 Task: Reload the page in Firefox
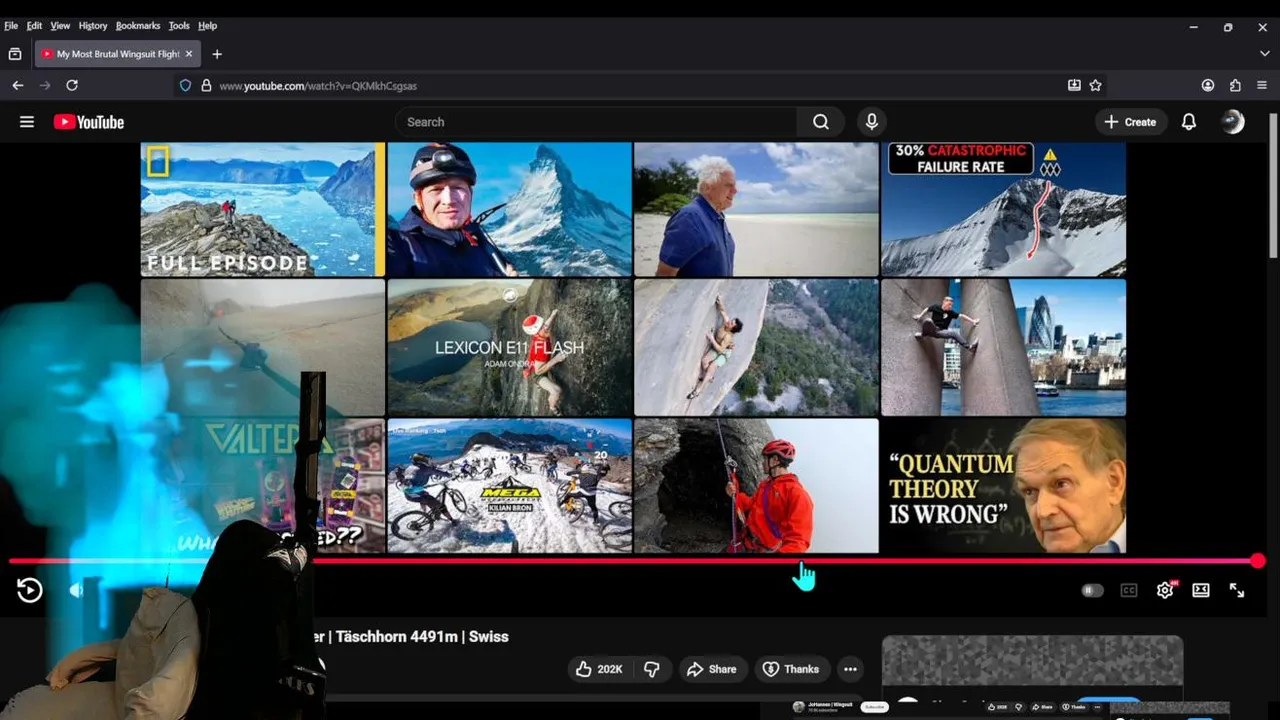[x=72, y=86]
